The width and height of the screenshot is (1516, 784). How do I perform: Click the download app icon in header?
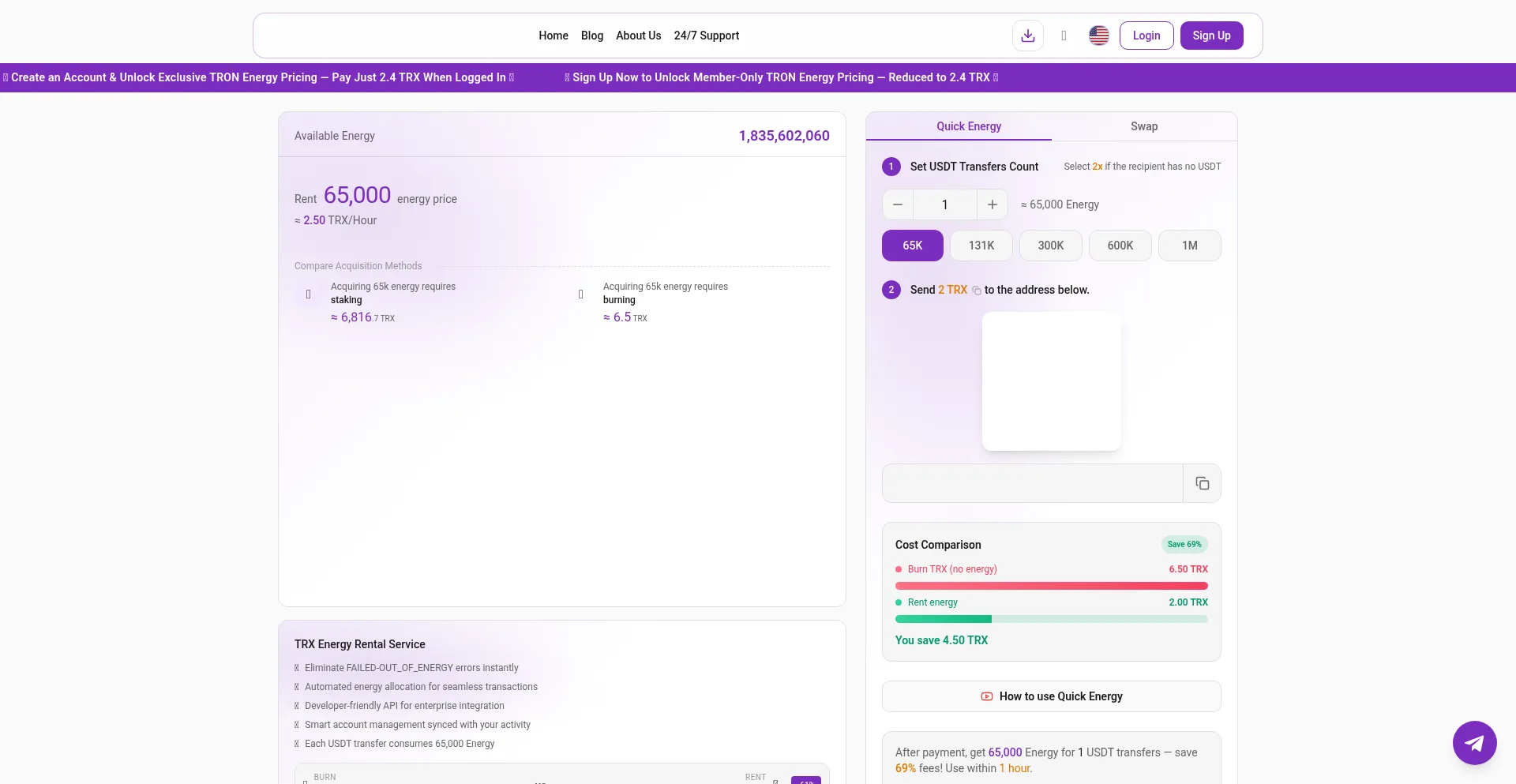click(1028, 36)
